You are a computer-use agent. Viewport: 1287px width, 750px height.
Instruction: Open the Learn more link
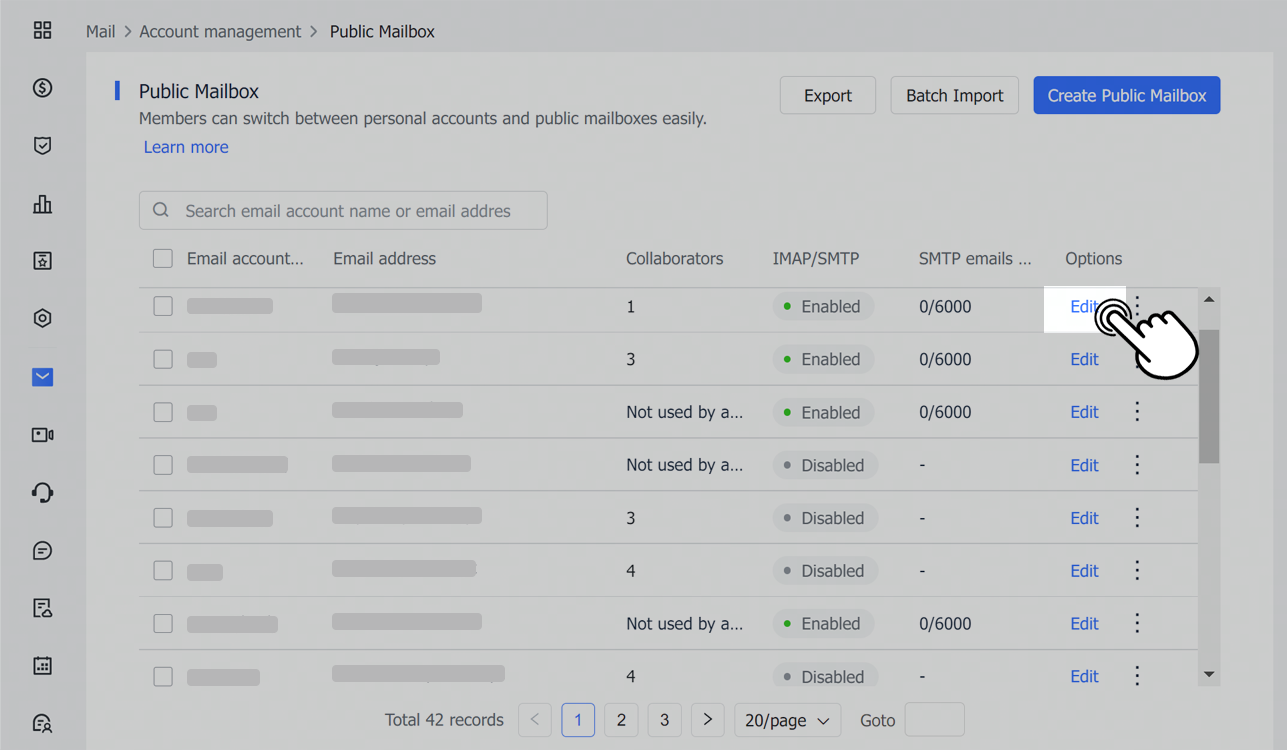coord(186,147)
